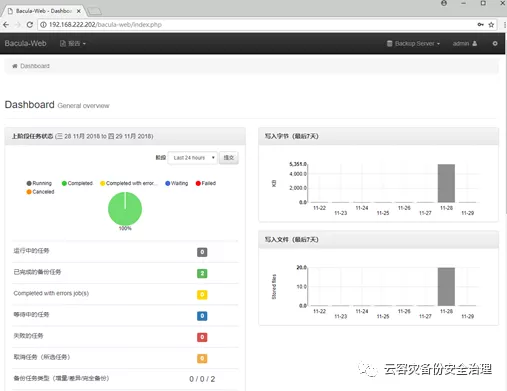
Task: View the site info icon in the address bar
Action: 43,25
